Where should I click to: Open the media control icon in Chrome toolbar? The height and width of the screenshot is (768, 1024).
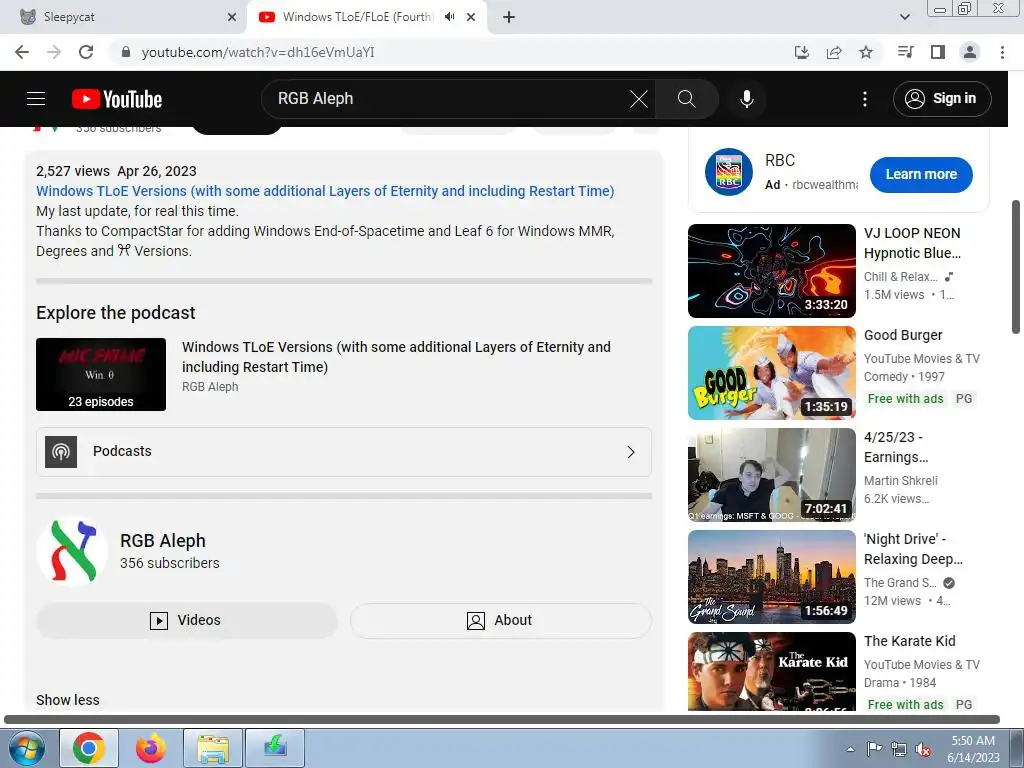click(905, 52)
